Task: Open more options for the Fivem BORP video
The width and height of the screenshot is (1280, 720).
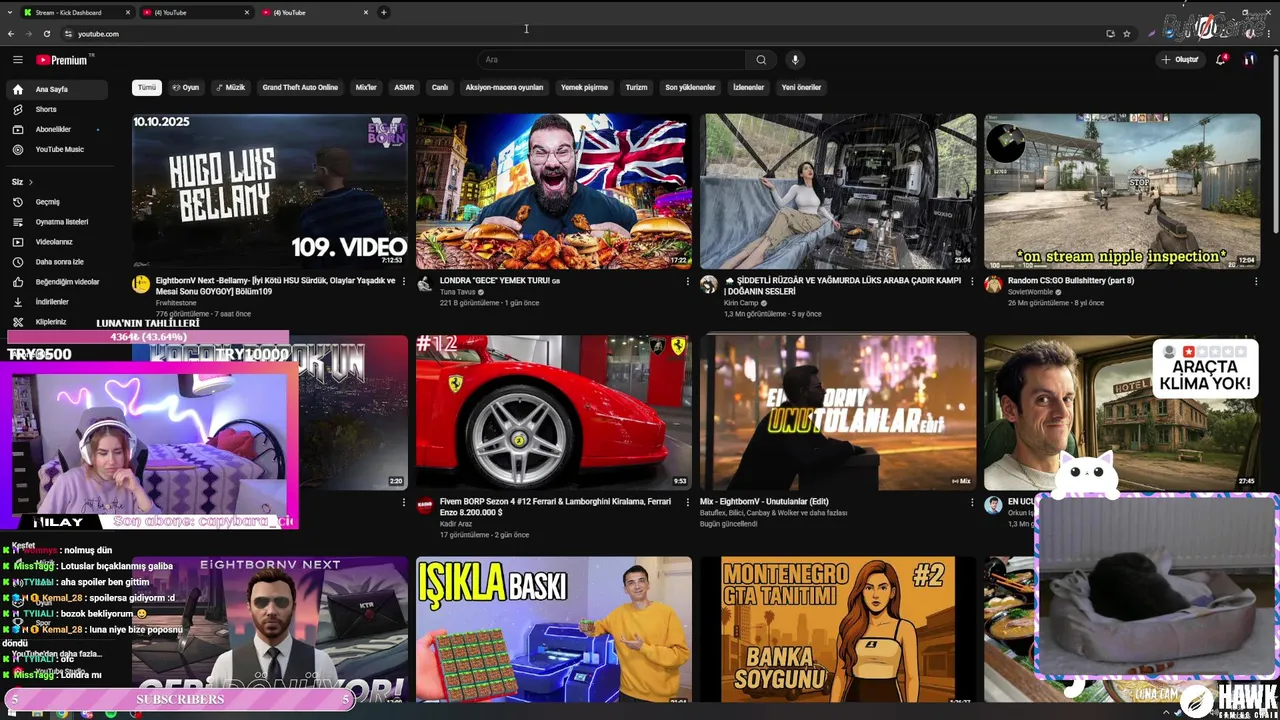Action: pos(688,503)
